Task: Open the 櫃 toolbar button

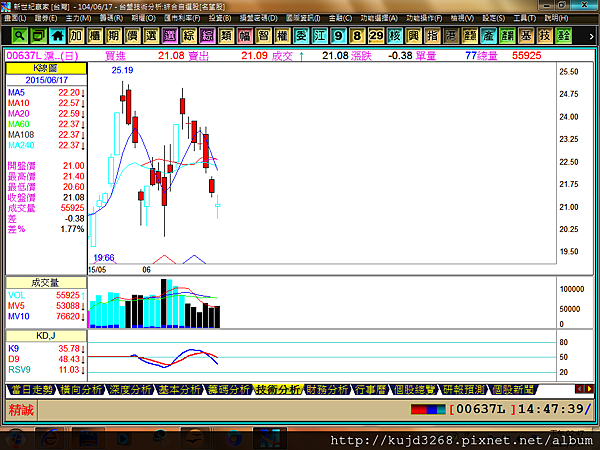Action: 95,36
